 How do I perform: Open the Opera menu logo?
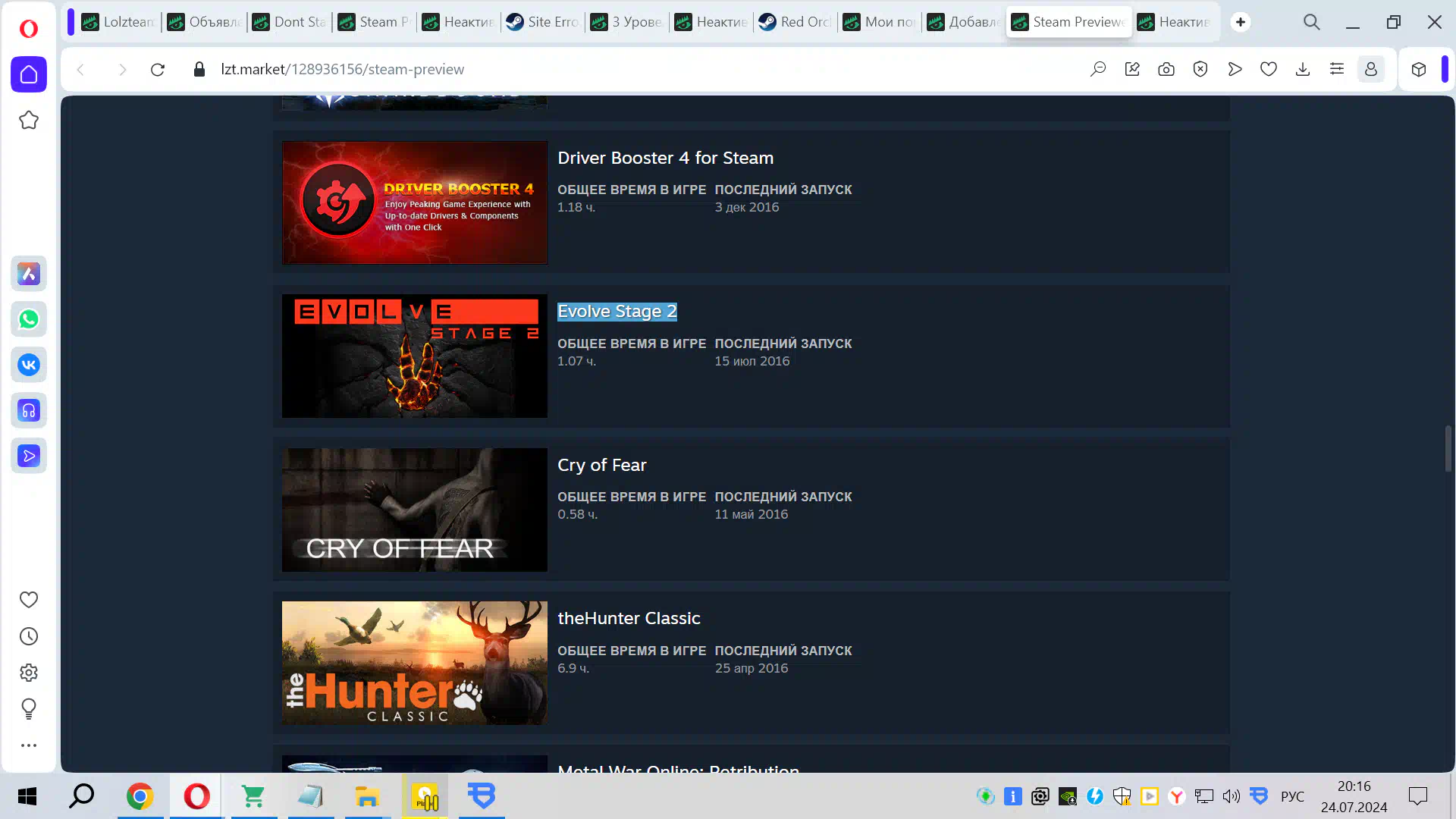(x=29, y=29)
